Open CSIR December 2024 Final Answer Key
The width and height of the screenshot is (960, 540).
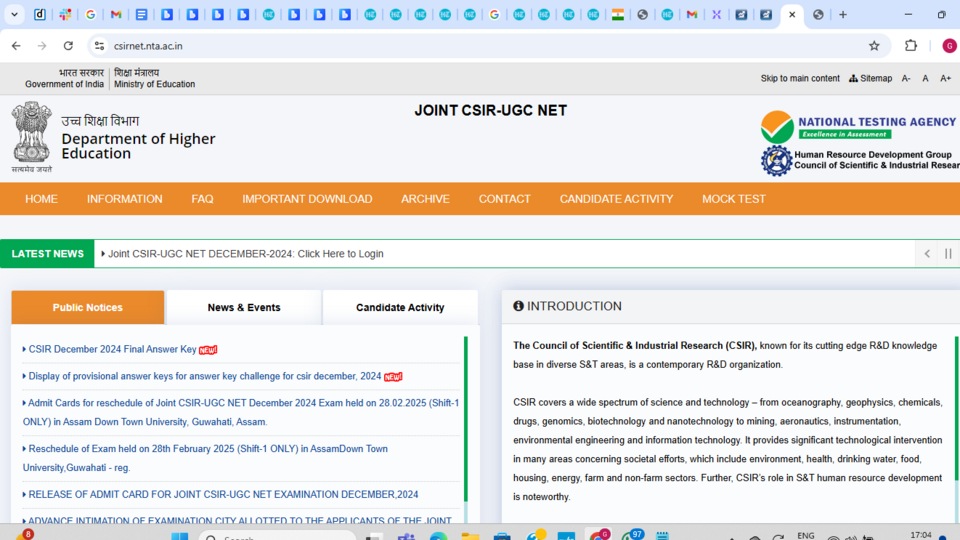[x=112, y=349]
